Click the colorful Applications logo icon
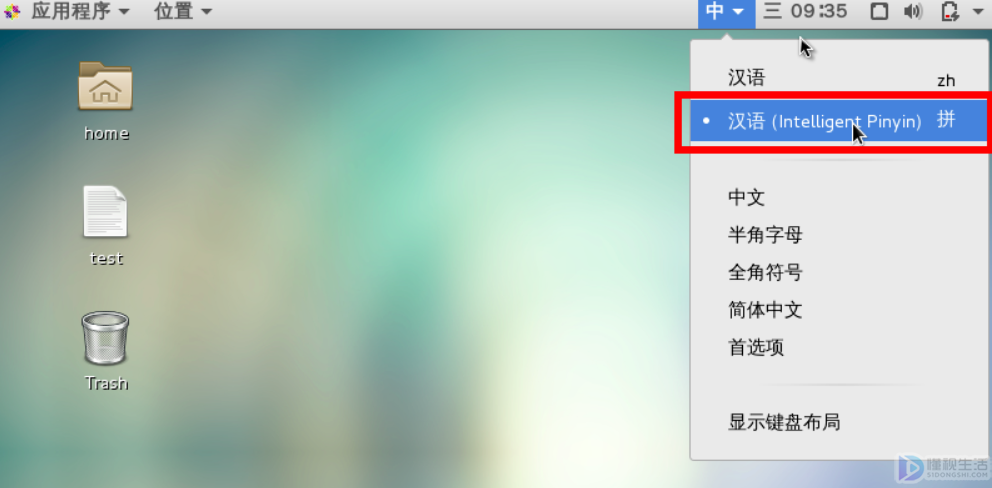The image size is (992, 488). coord(12,11)
